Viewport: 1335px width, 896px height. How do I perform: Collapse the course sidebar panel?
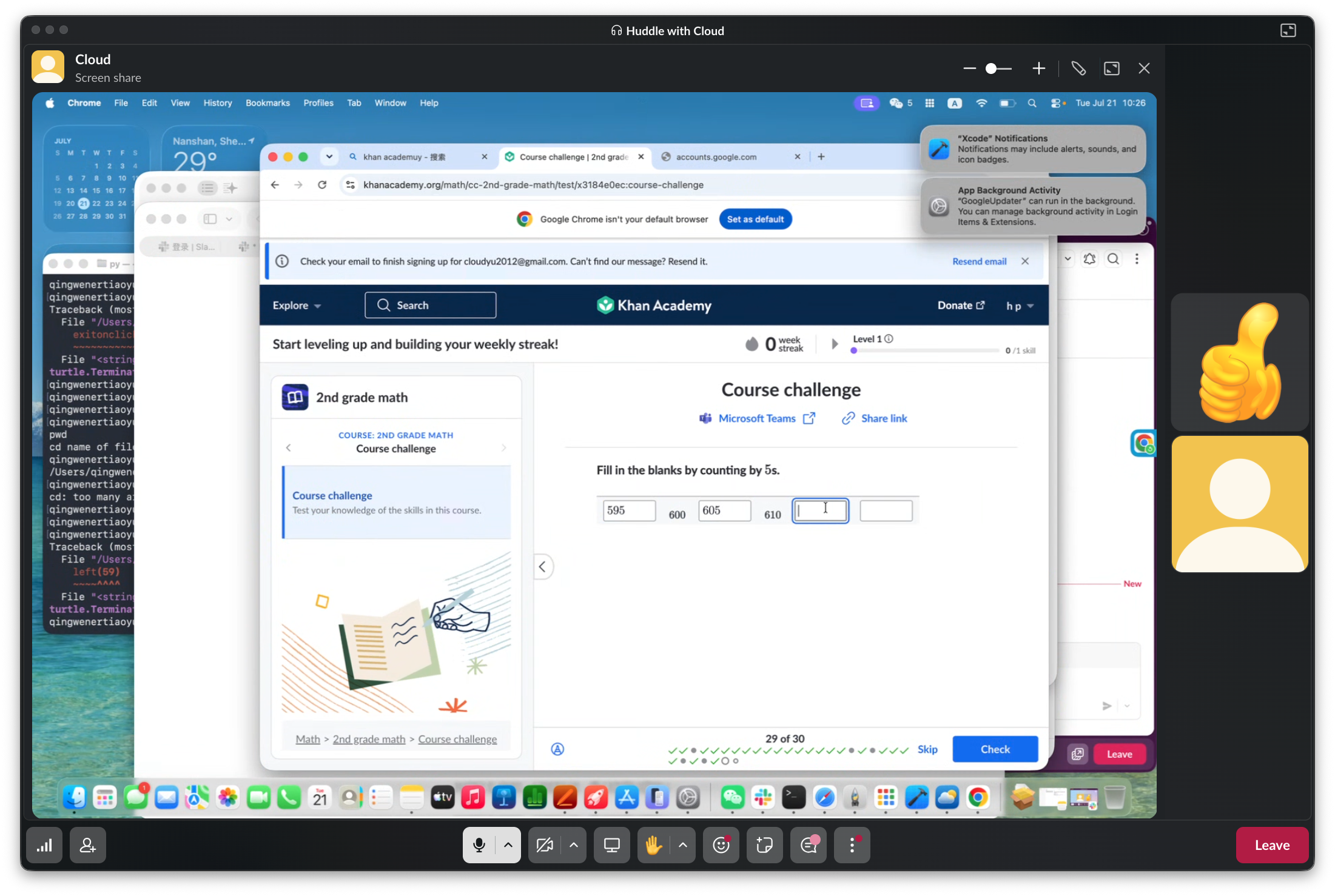(x=543, y=567)
